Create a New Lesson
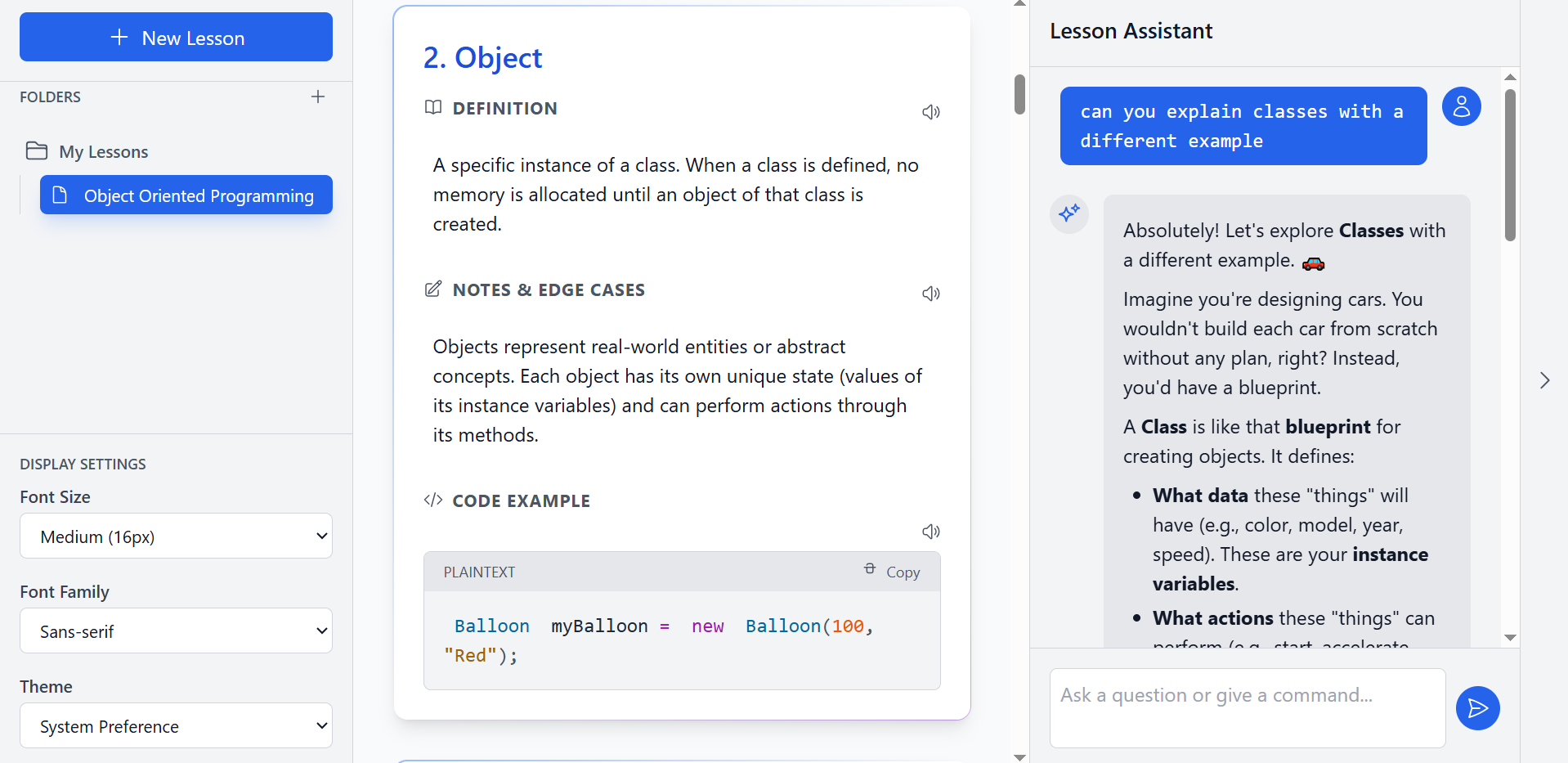Viewport: 1568px width, 763px height. tap(176, 38)
